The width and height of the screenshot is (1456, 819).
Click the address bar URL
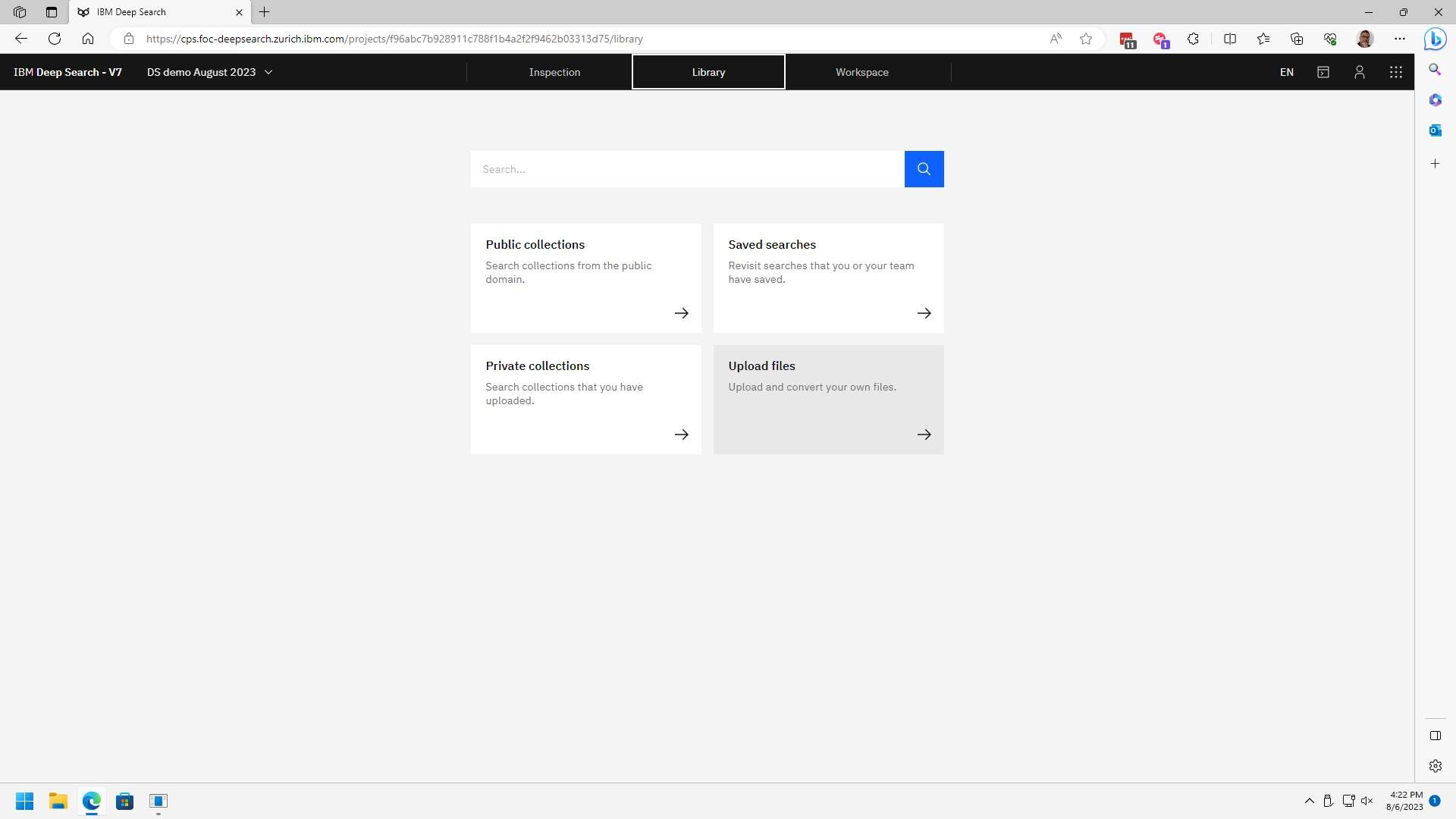click(x=394, y=39)
